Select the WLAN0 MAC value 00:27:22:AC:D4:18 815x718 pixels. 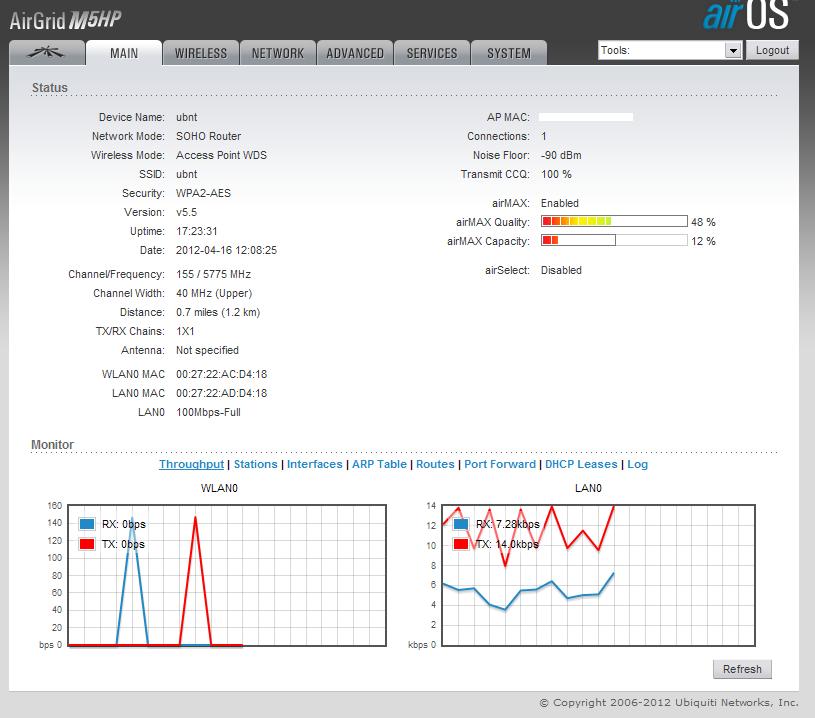coord(221,374)
